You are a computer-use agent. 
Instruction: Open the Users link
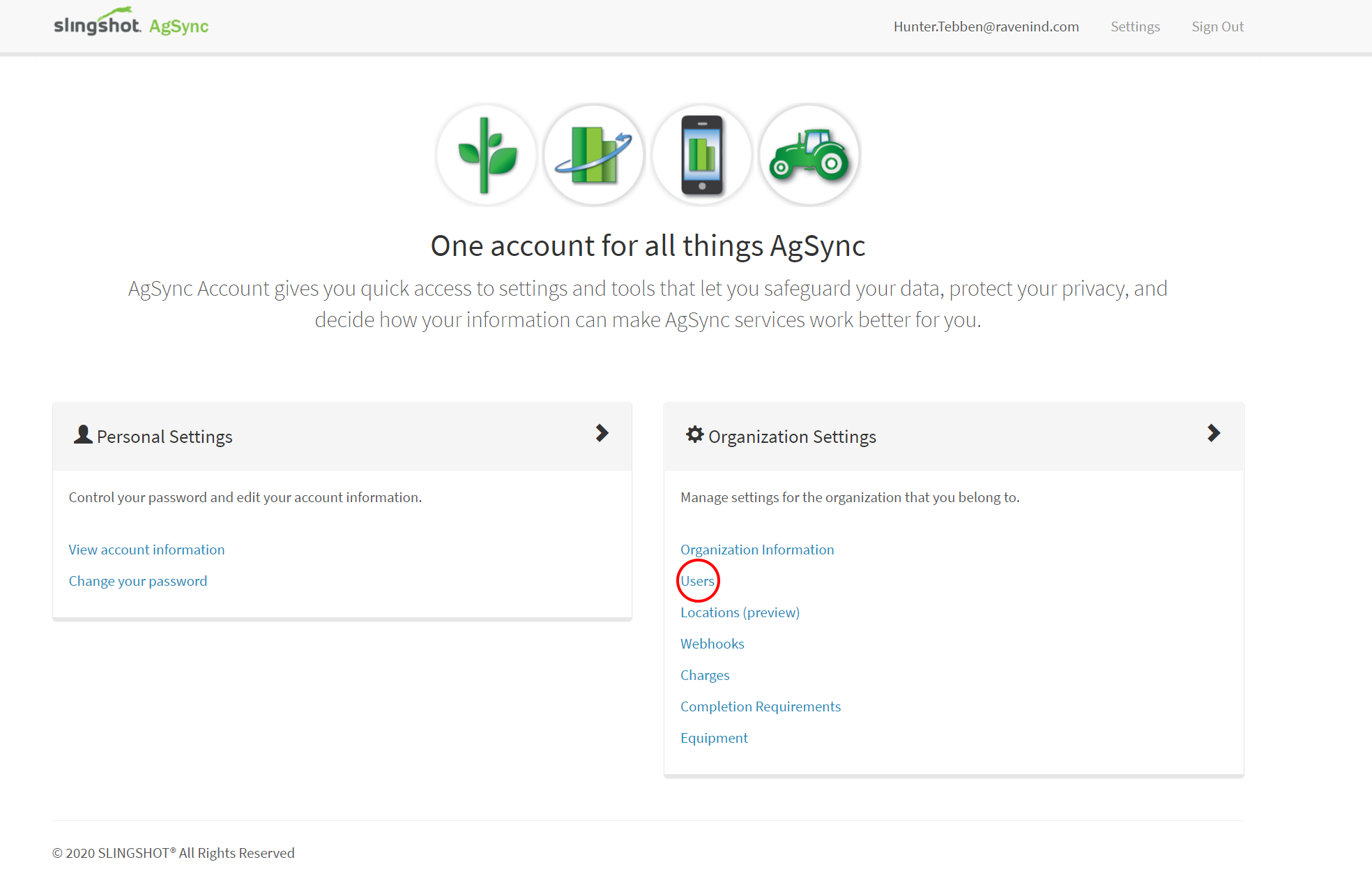697,581
